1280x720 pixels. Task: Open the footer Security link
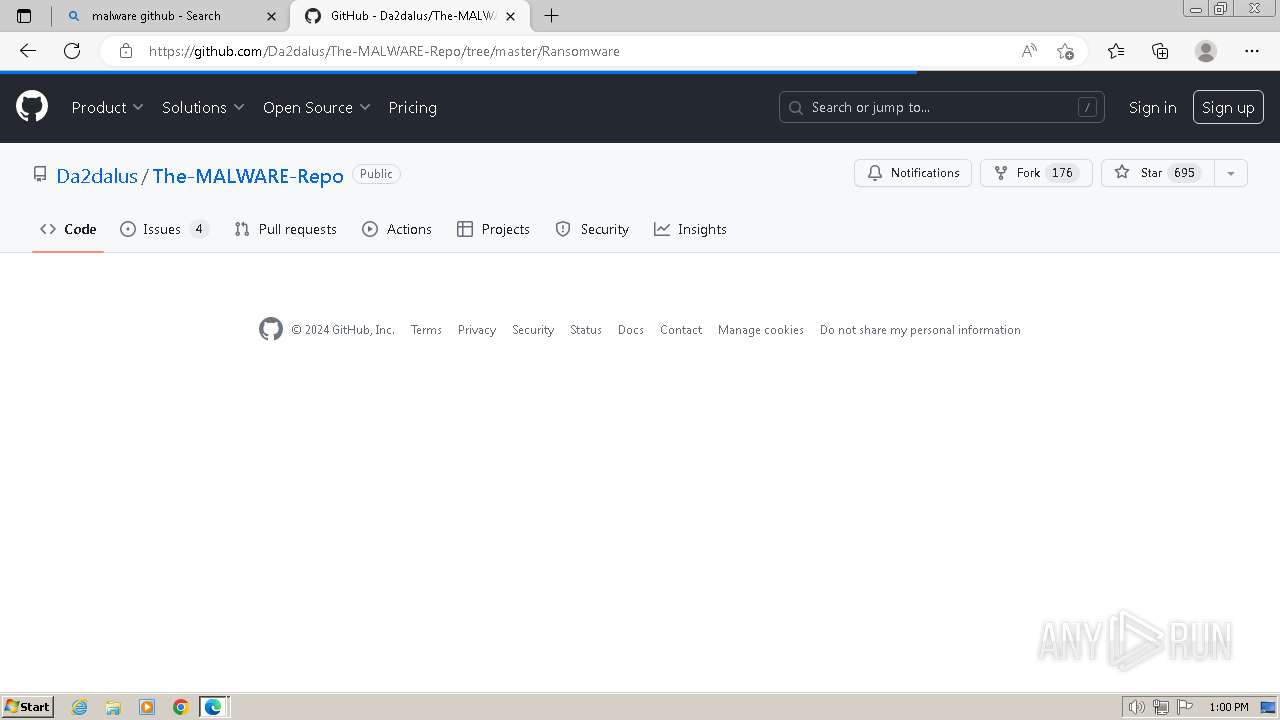pos(533,330)
